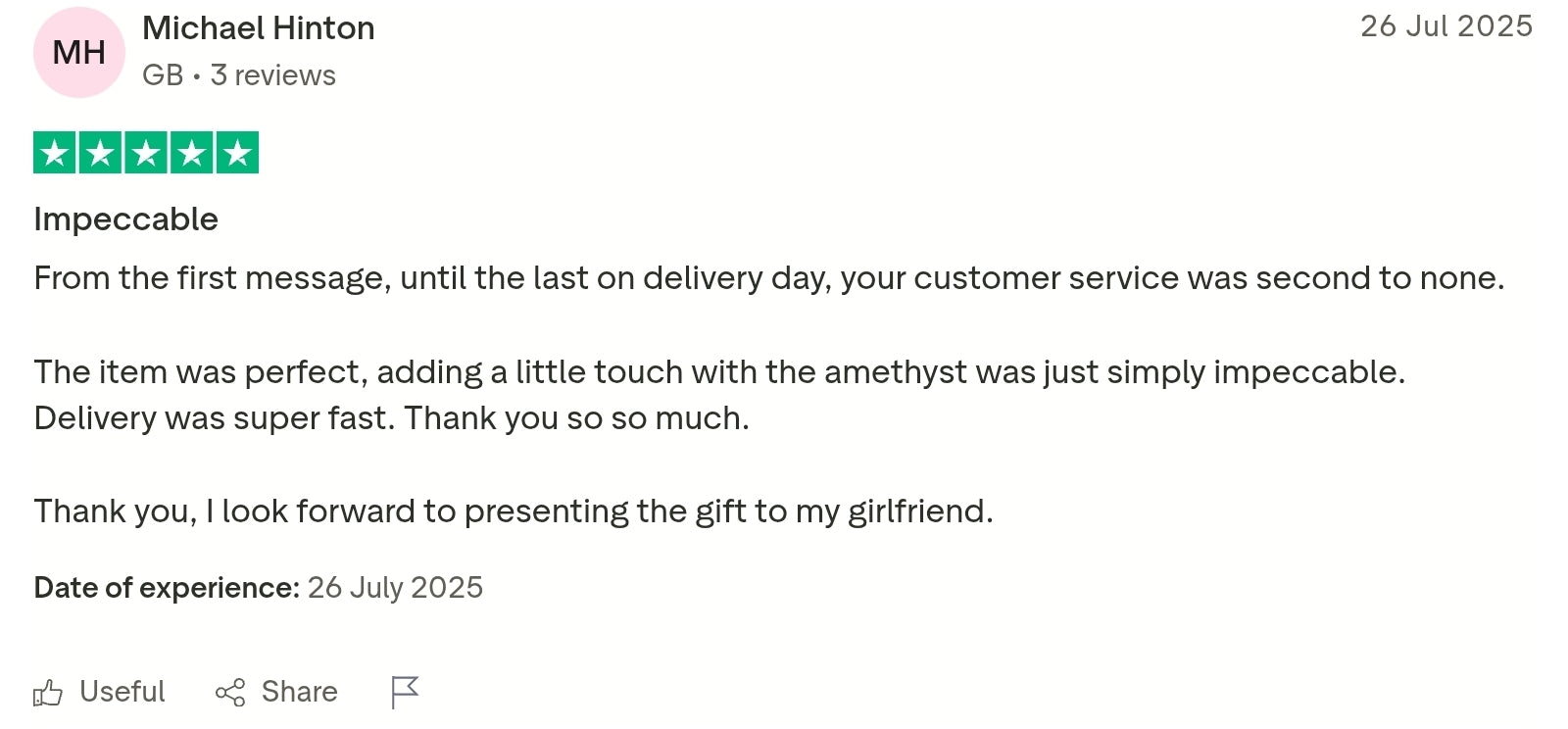The height and width of the screenshot is (729, 1568).
Task: Open the "Impeccable" review title
Action: point(126,219)
